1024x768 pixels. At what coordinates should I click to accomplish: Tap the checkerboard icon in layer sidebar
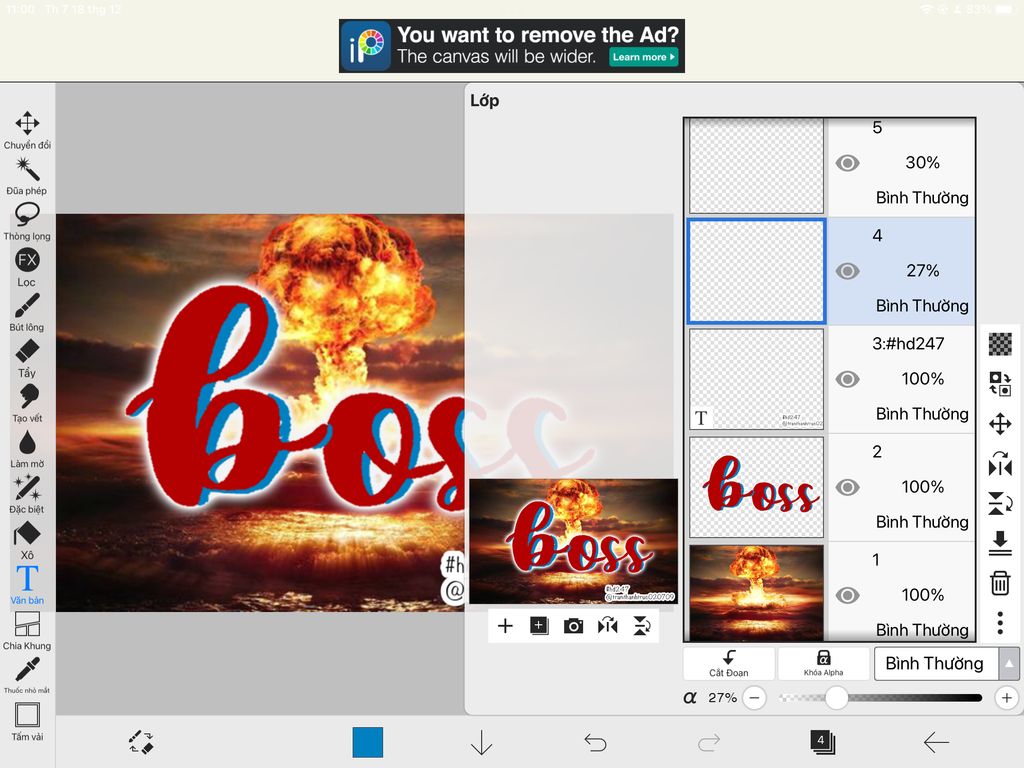click(x=1000, y=344)
